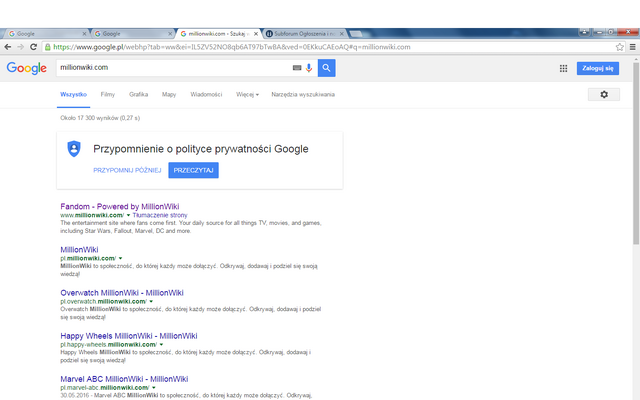Viewport: 640px width, 400px height.
Task: Open the on-screen keyboard icon in search box
Action: click(297, 68)
